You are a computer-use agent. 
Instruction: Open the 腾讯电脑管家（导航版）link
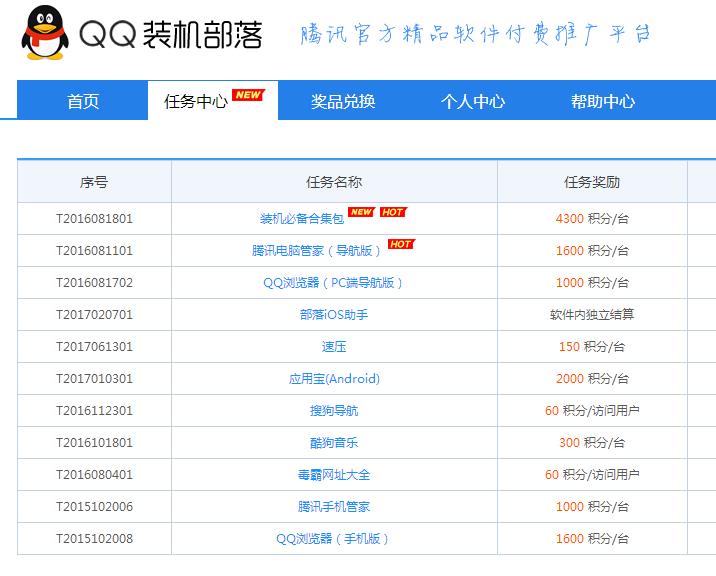coord(316,251)
